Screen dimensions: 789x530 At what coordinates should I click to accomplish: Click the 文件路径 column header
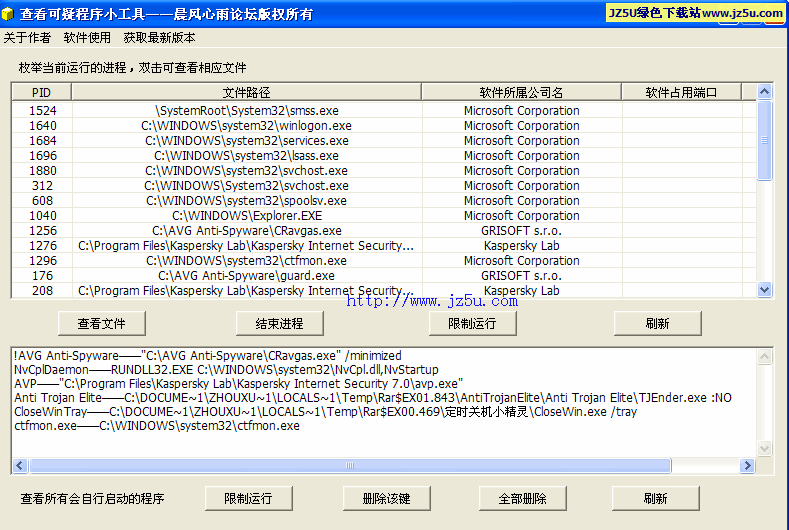246,92
